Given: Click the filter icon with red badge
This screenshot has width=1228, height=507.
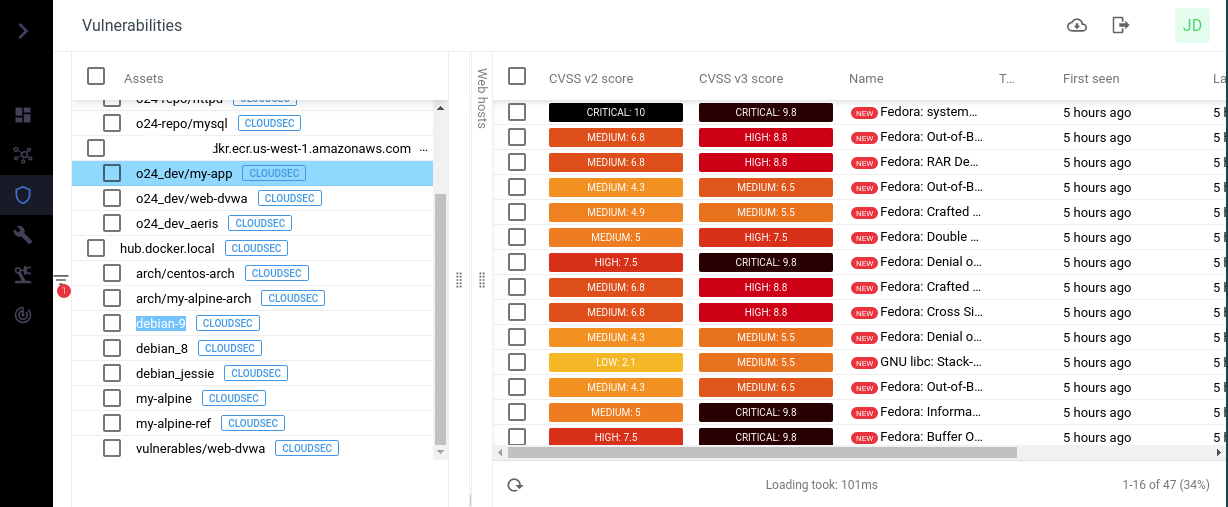Looking at the screenshot, I should [61, 281].
